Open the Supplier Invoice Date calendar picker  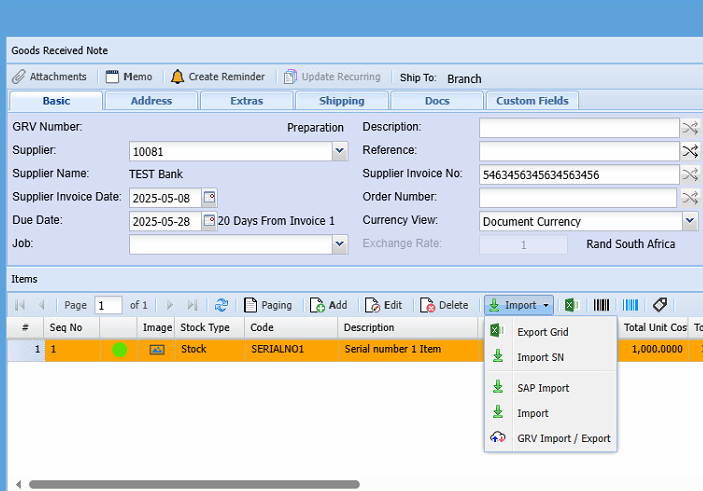210,197
